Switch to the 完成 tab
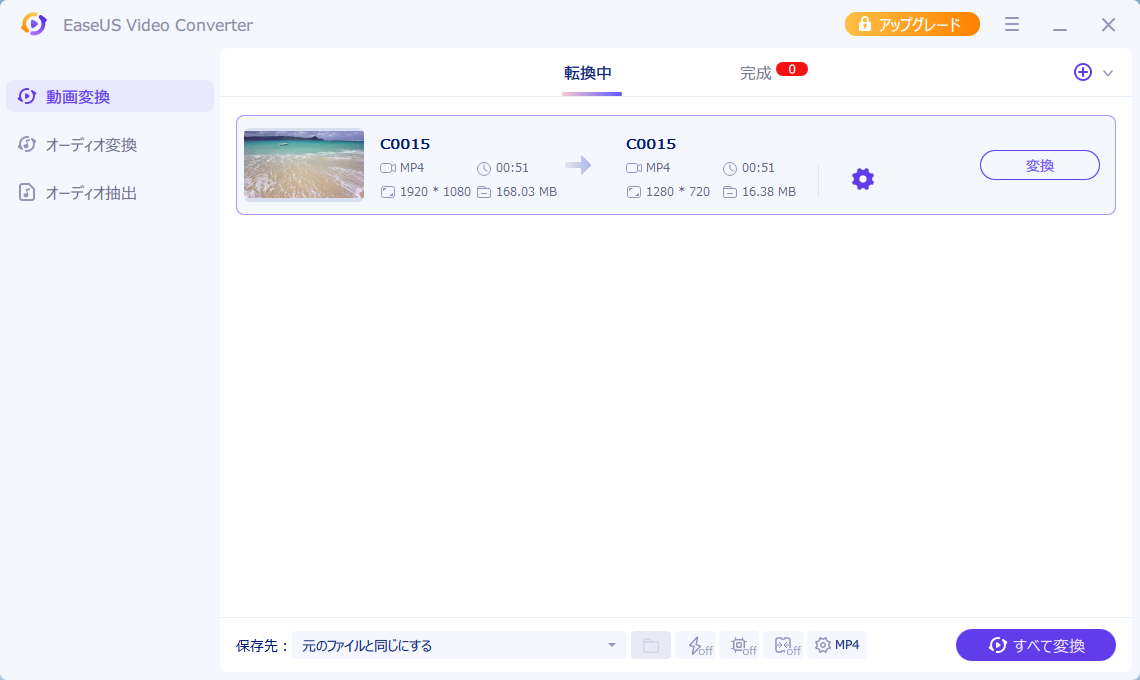This screenshot has height=680, width=1140. (x=756, y=73)
